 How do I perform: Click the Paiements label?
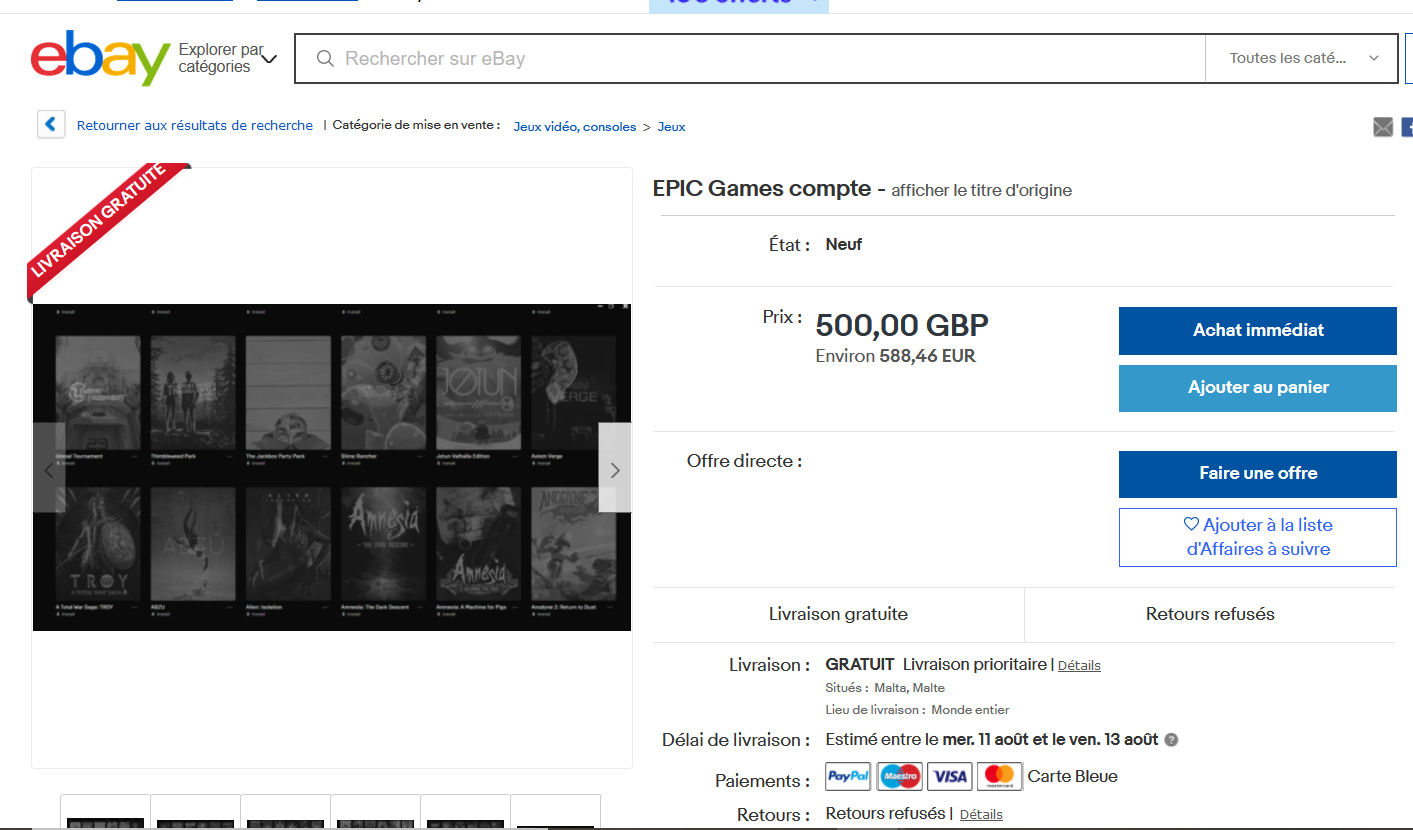coord(763,781)
